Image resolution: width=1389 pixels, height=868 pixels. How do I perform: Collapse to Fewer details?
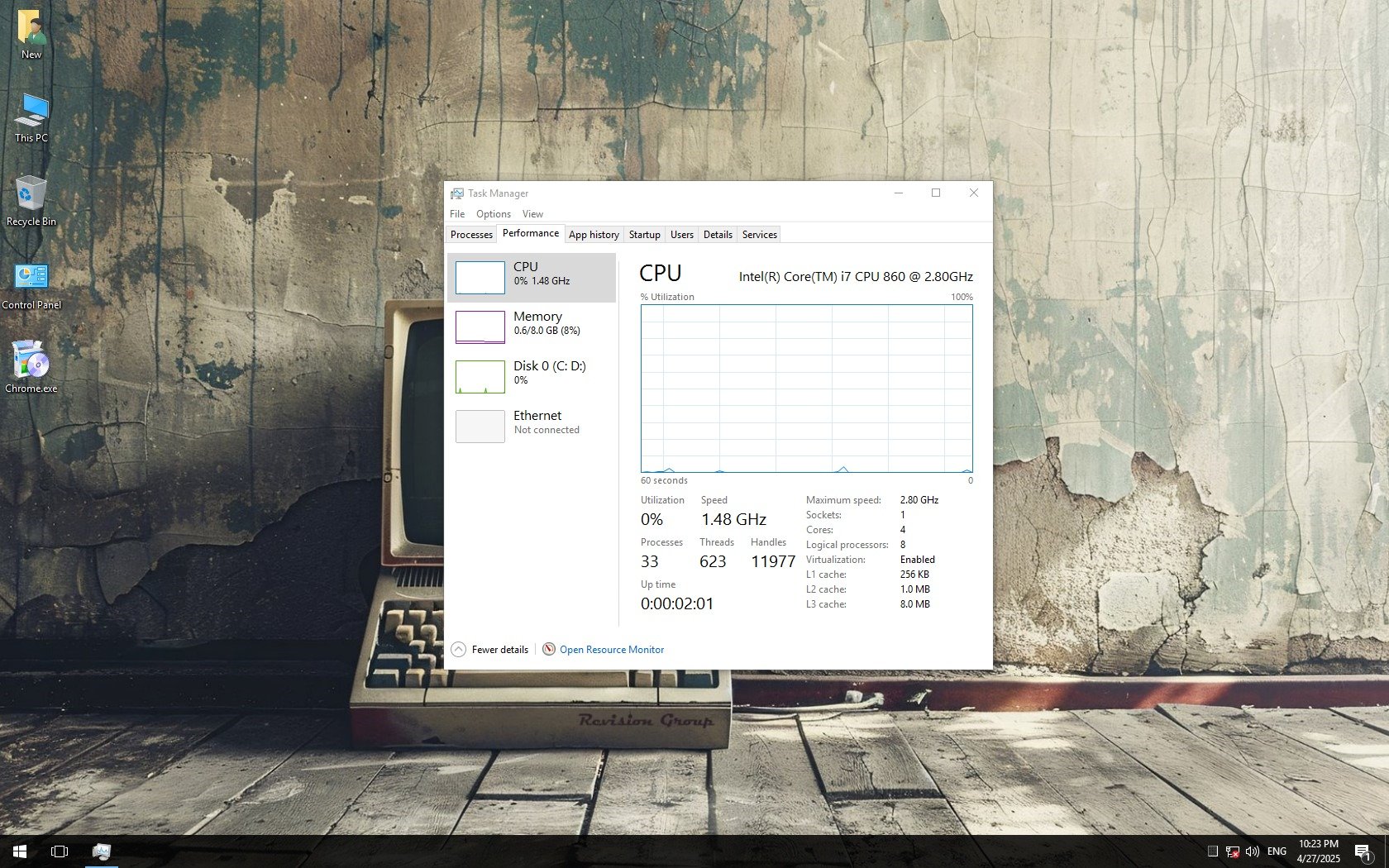click(x=489, y=650)
